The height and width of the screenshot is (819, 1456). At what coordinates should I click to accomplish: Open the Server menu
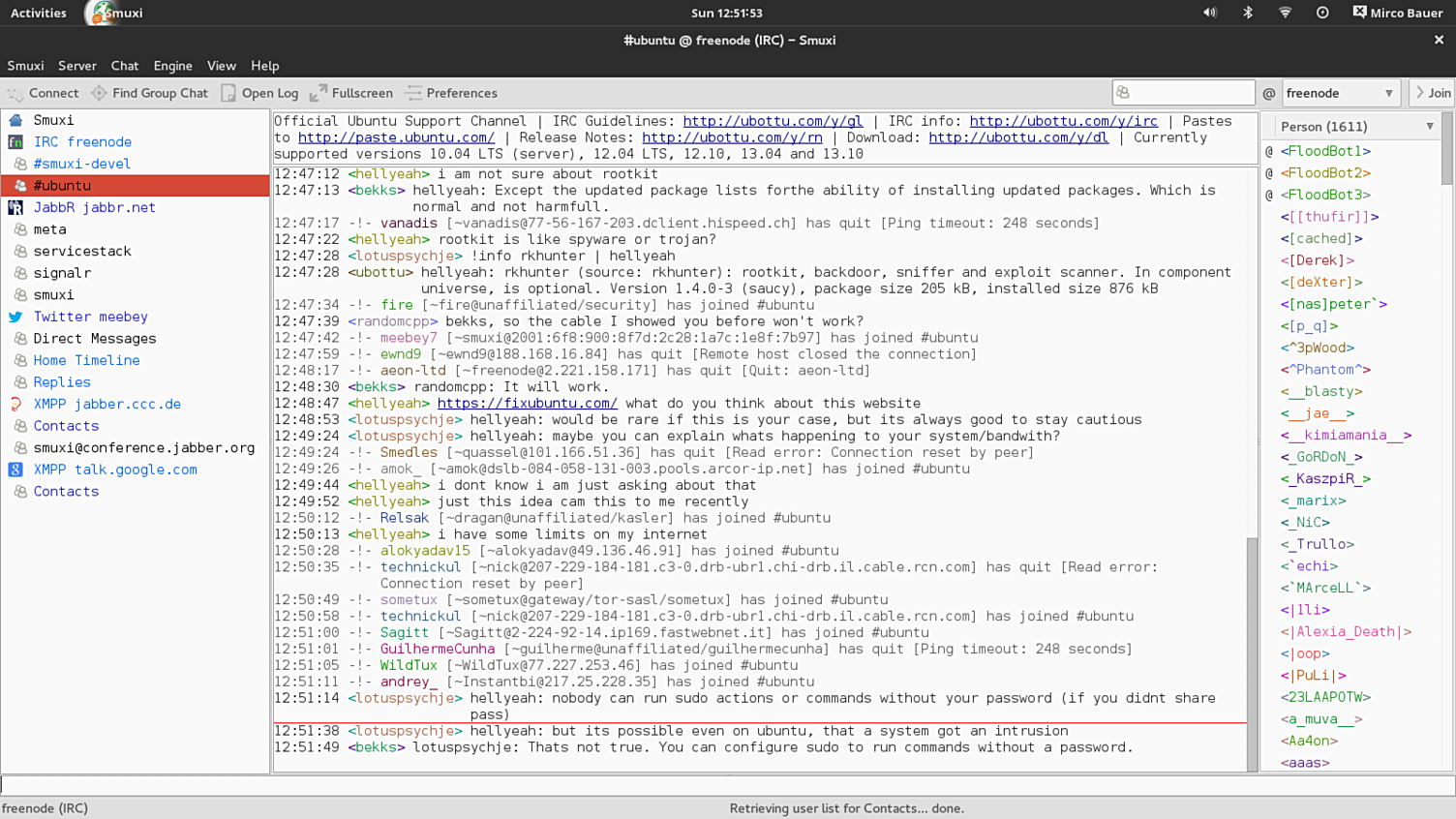coord(76,66)
